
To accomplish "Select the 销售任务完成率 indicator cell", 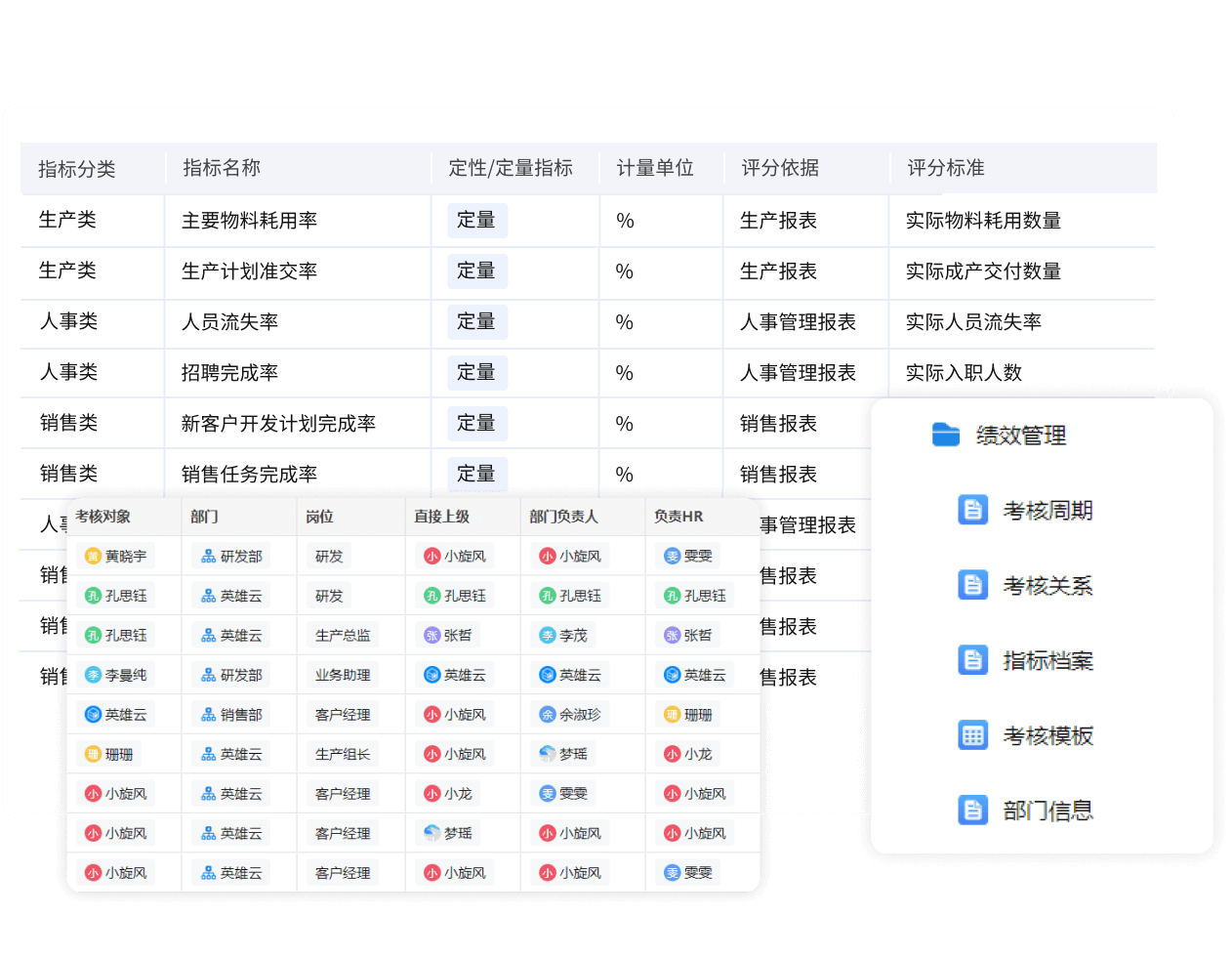I will 298,475.
